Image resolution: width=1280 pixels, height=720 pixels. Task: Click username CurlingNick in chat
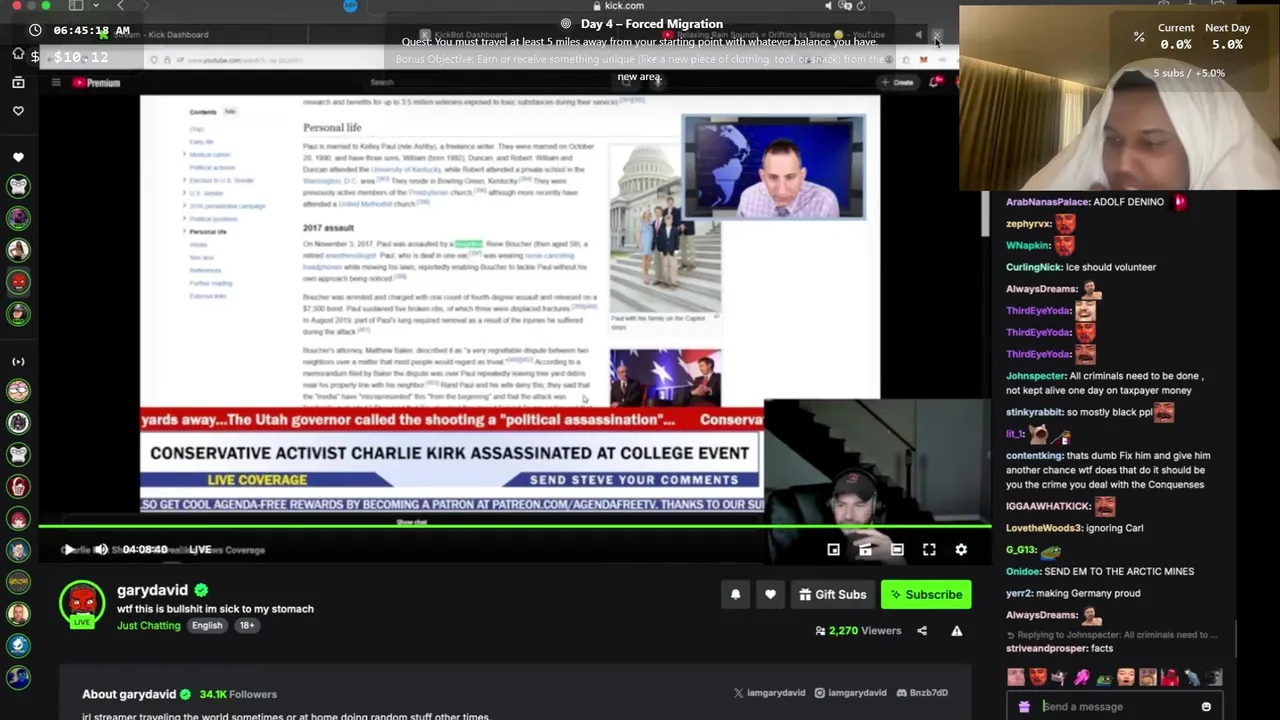(x=1034, y=267)
